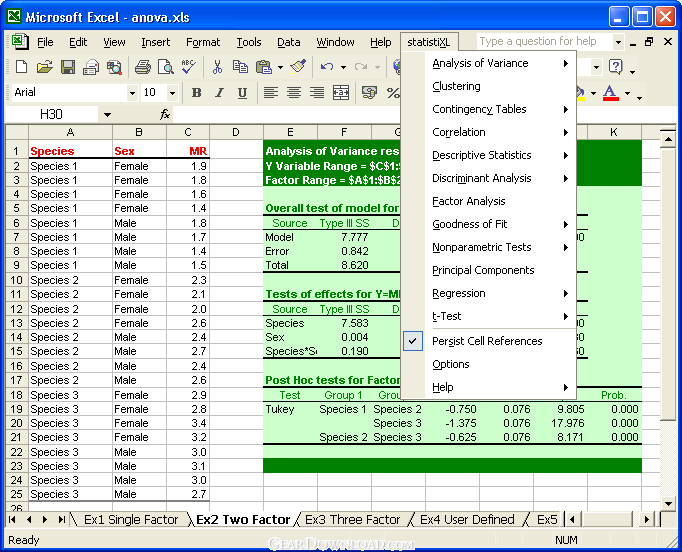Click the Align Left icon
This screenshot has height=552, width=682.
[271, 92]
